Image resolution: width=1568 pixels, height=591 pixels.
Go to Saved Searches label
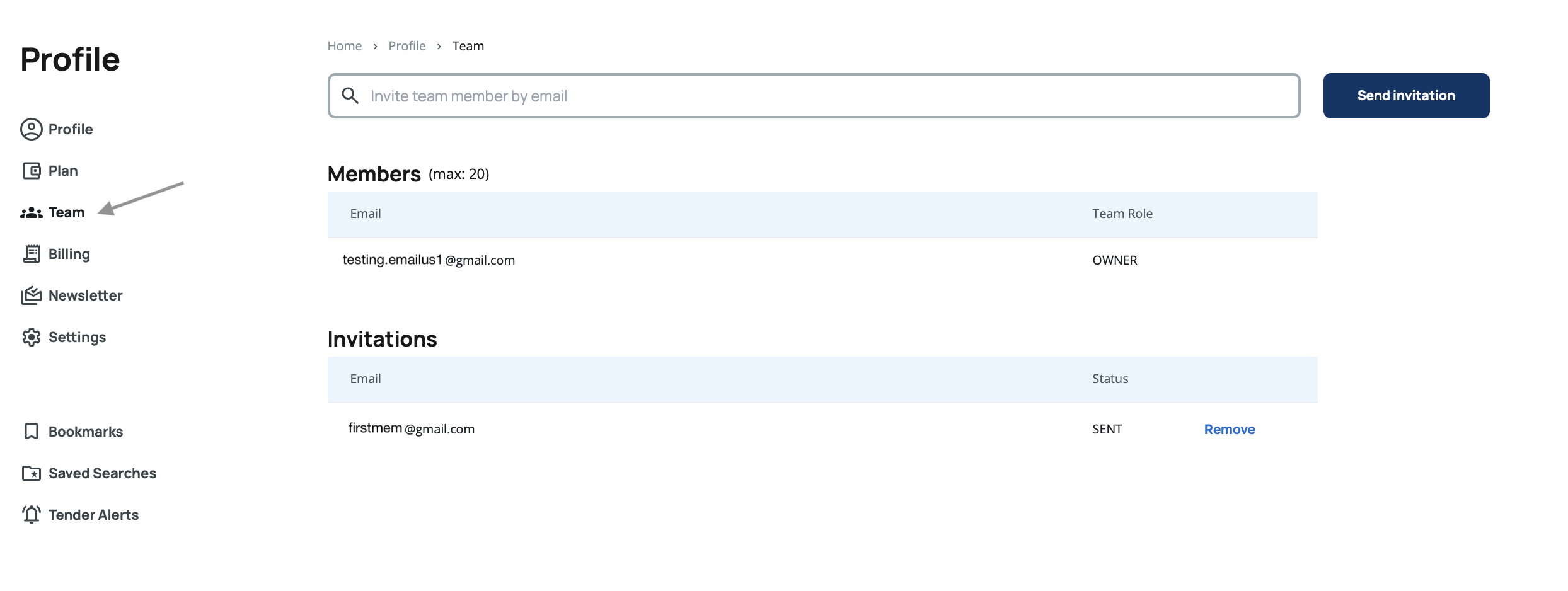(x=102, y=473)
